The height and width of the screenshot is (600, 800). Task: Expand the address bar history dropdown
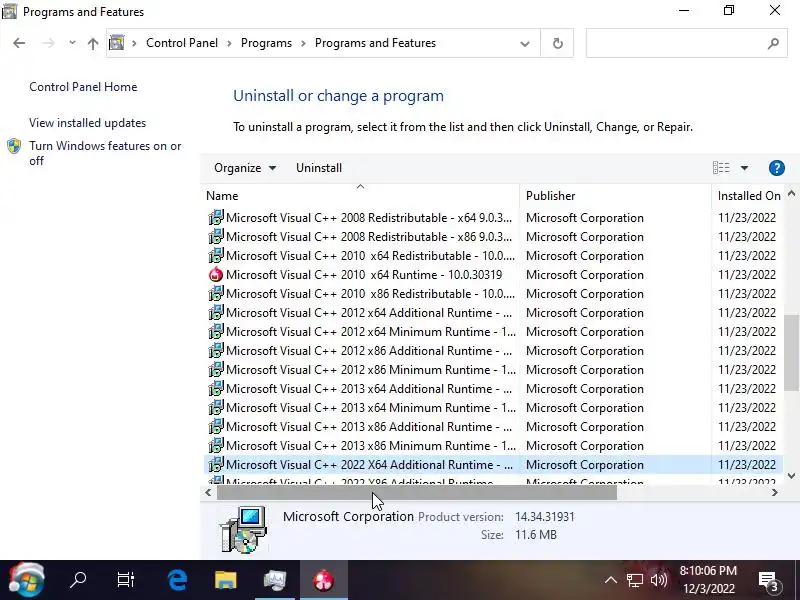click(524, 43)
